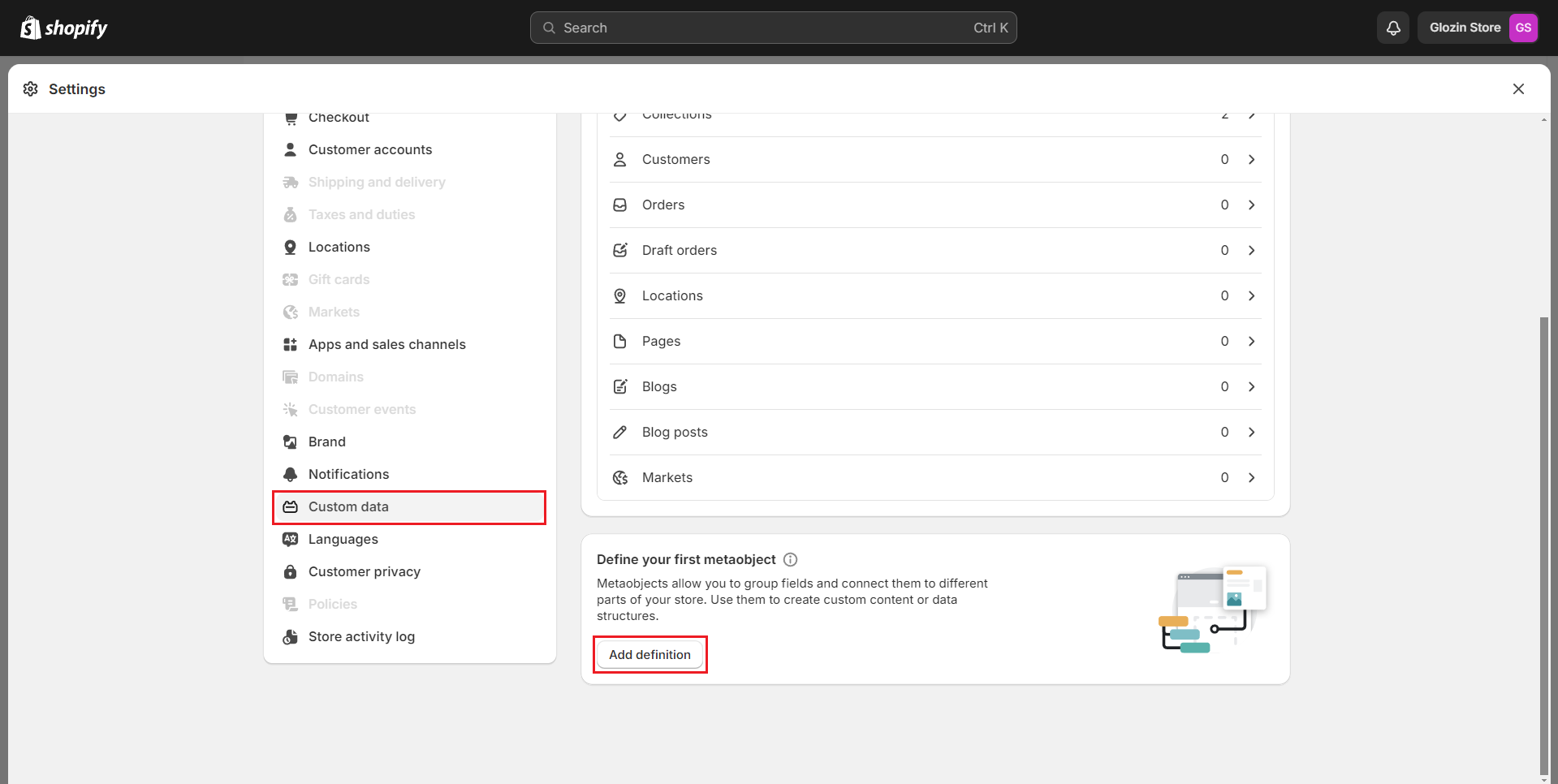Open the Glozin Store account menu

[1464, 28]
